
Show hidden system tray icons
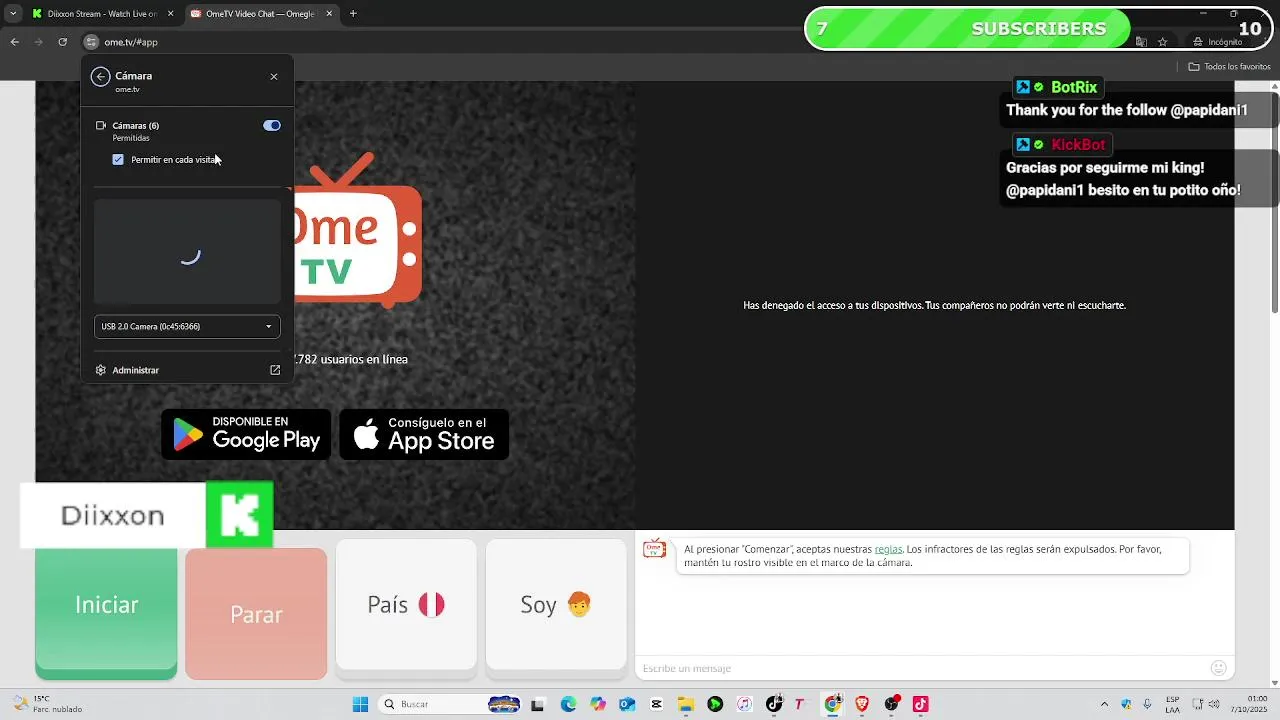[x=1104, y=704]
